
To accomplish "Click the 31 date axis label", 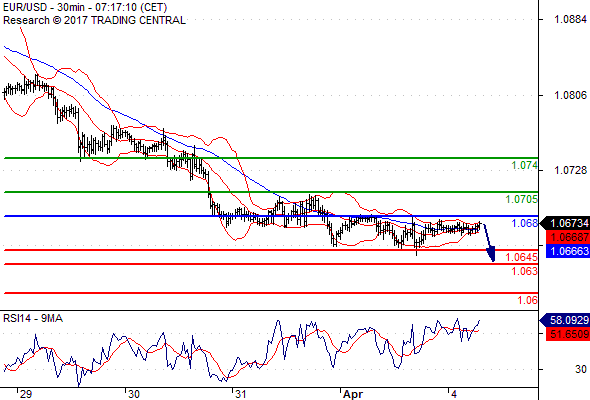I will [x=240, y=394].
